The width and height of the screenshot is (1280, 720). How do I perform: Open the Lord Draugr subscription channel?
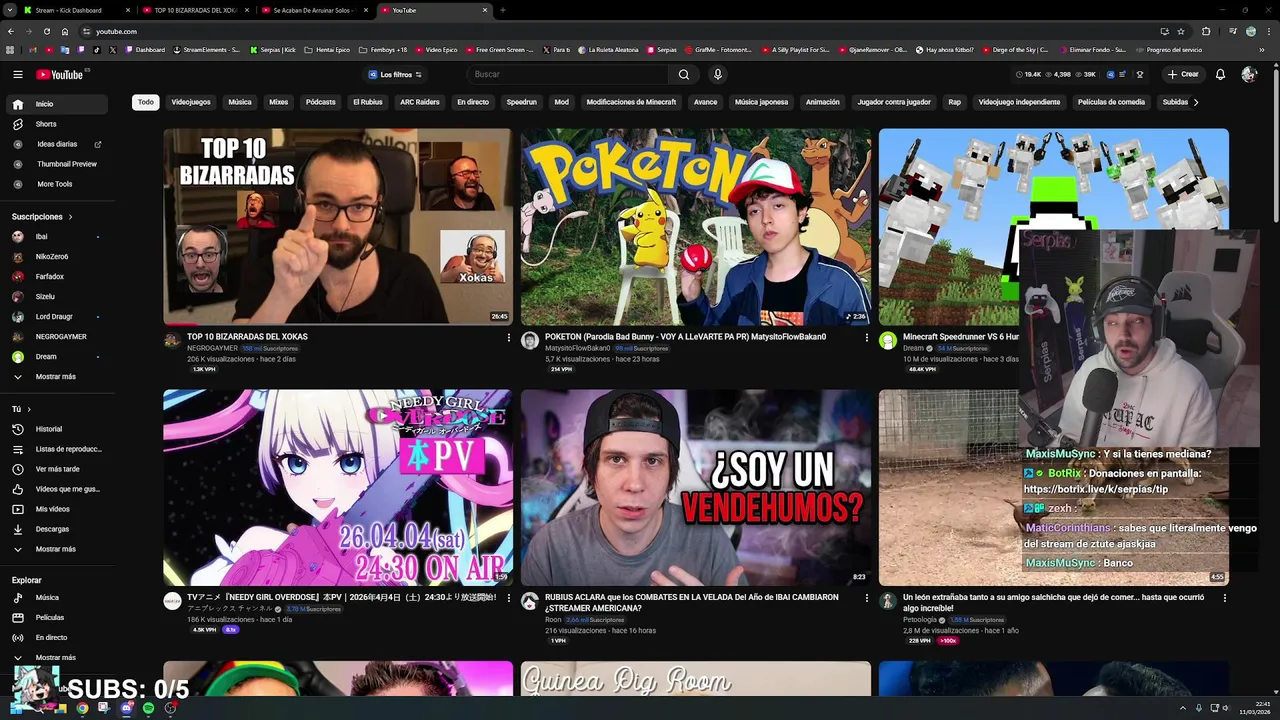coord(56,316)
